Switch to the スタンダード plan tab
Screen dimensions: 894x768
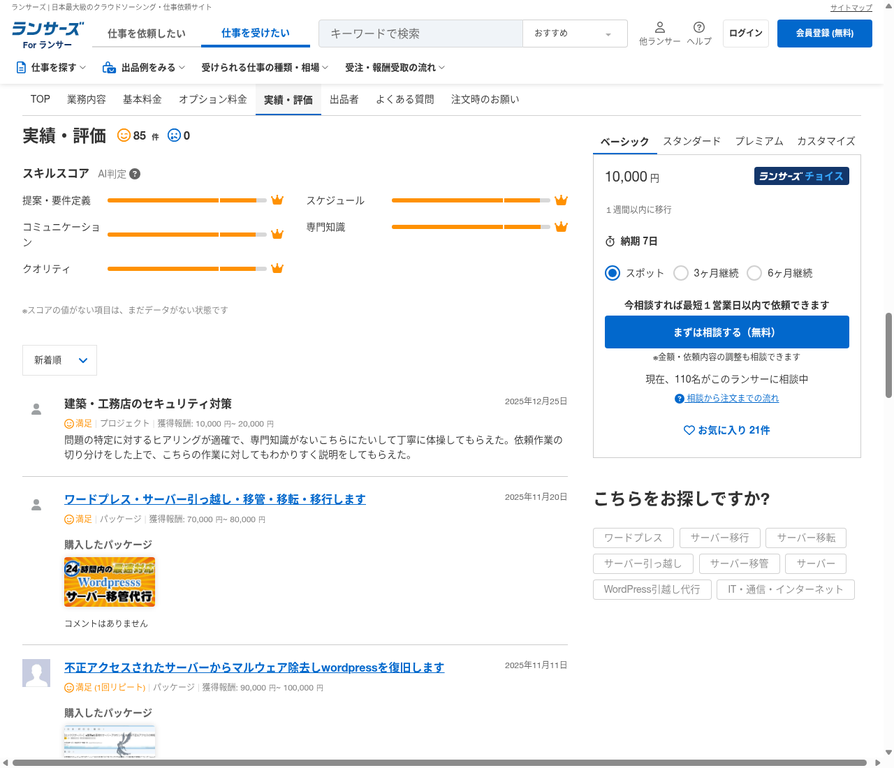click(x=691, y=141)
